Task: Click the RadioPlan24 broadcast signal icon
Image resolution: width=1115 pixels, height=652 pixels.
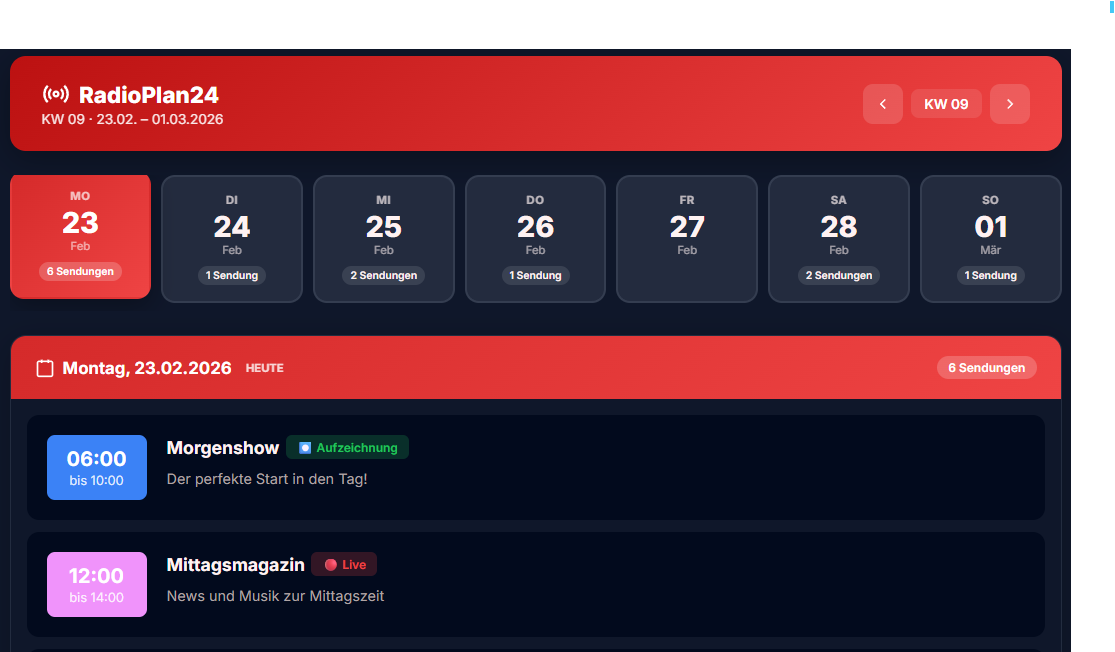Action: pyautogui.click(x=56, y=95)
